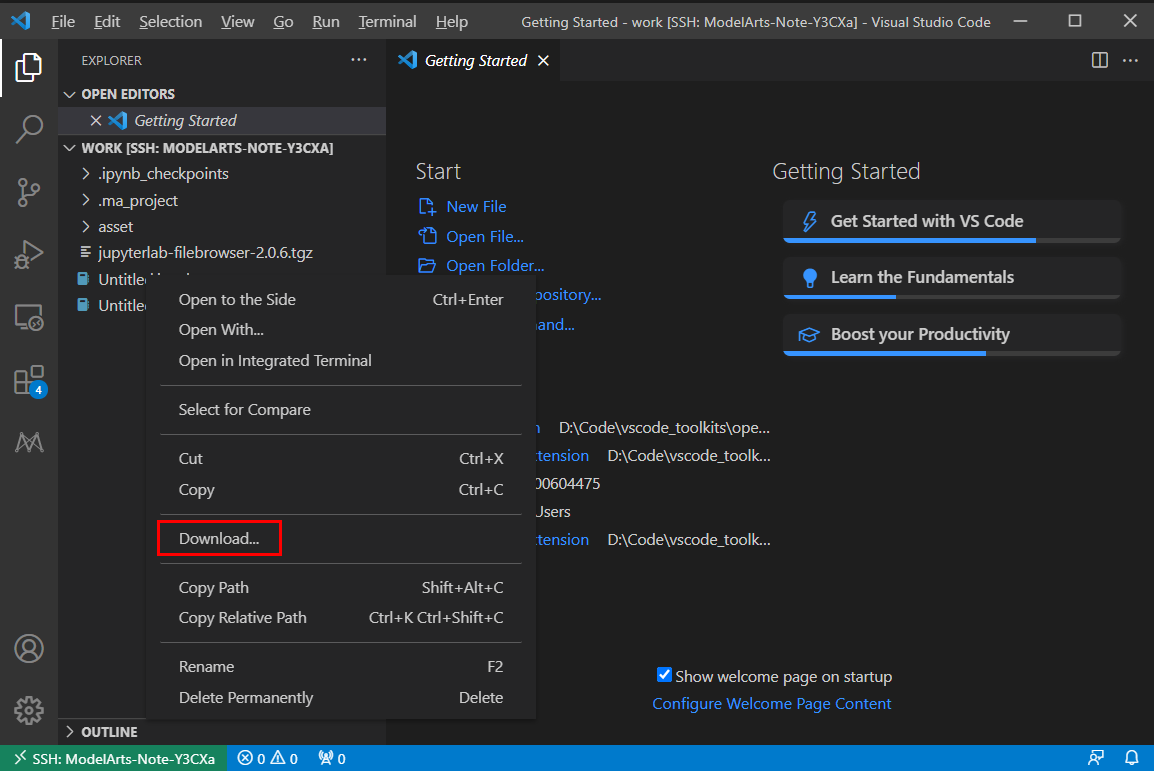Expand the asset folder

point(86,227)
